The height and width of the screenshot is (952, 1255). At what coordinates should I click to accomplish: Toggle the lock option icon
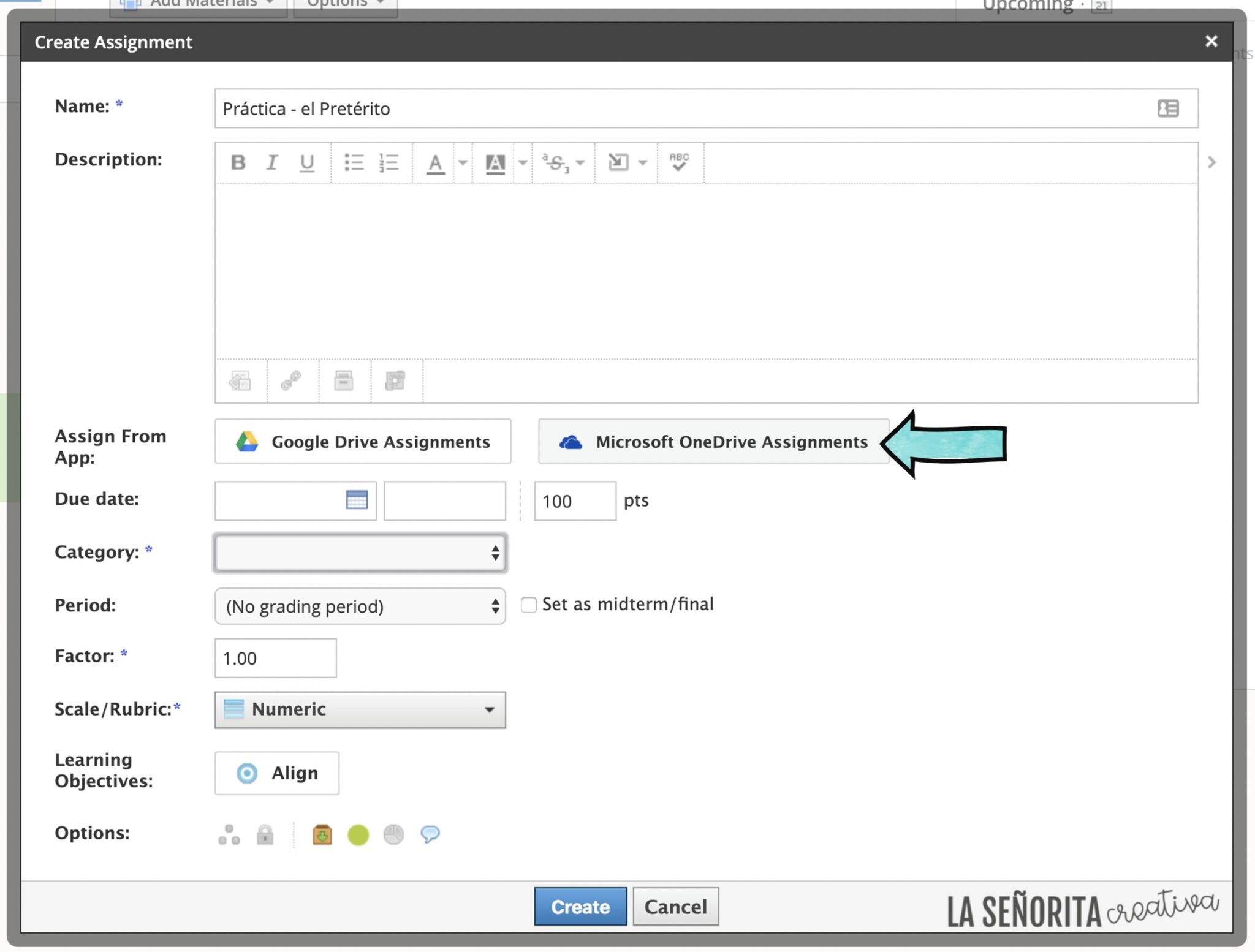pyautogui.click(x=265, y=834)
